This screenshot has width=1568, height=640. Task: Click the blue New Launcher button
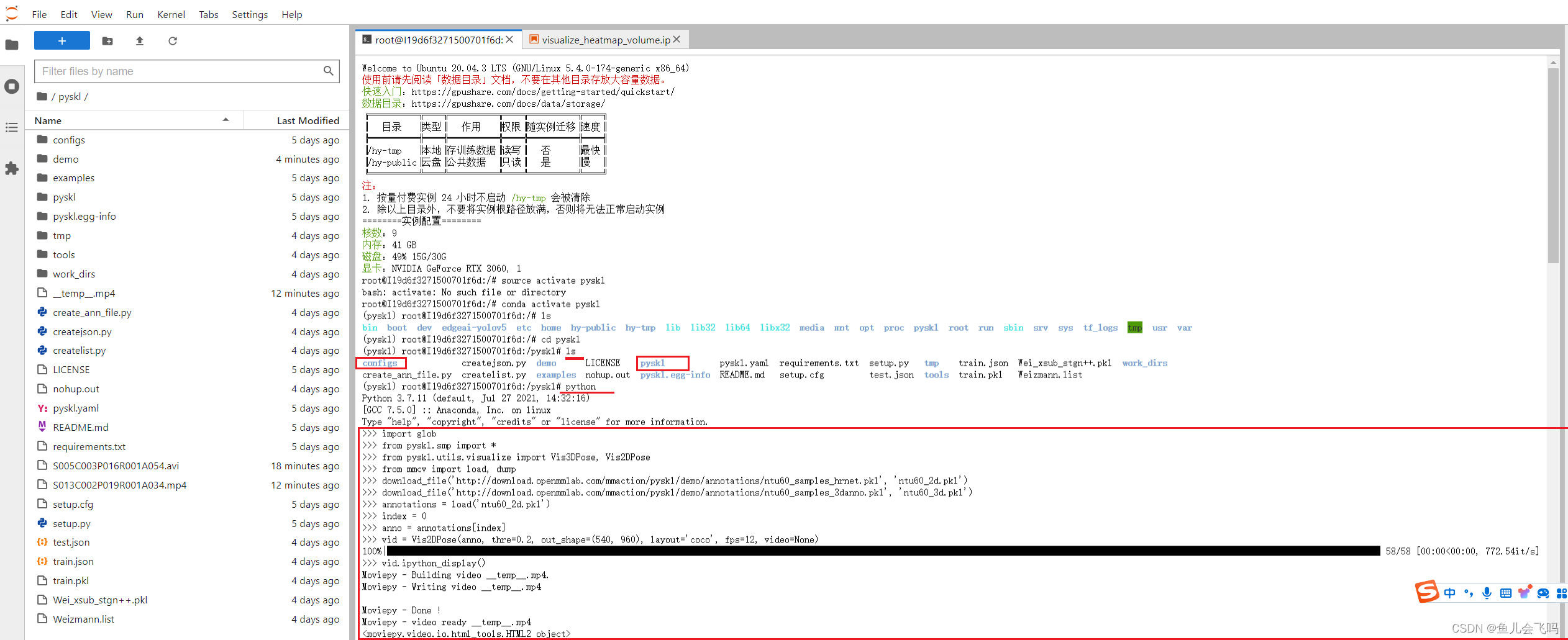click(x=62, y=40)
